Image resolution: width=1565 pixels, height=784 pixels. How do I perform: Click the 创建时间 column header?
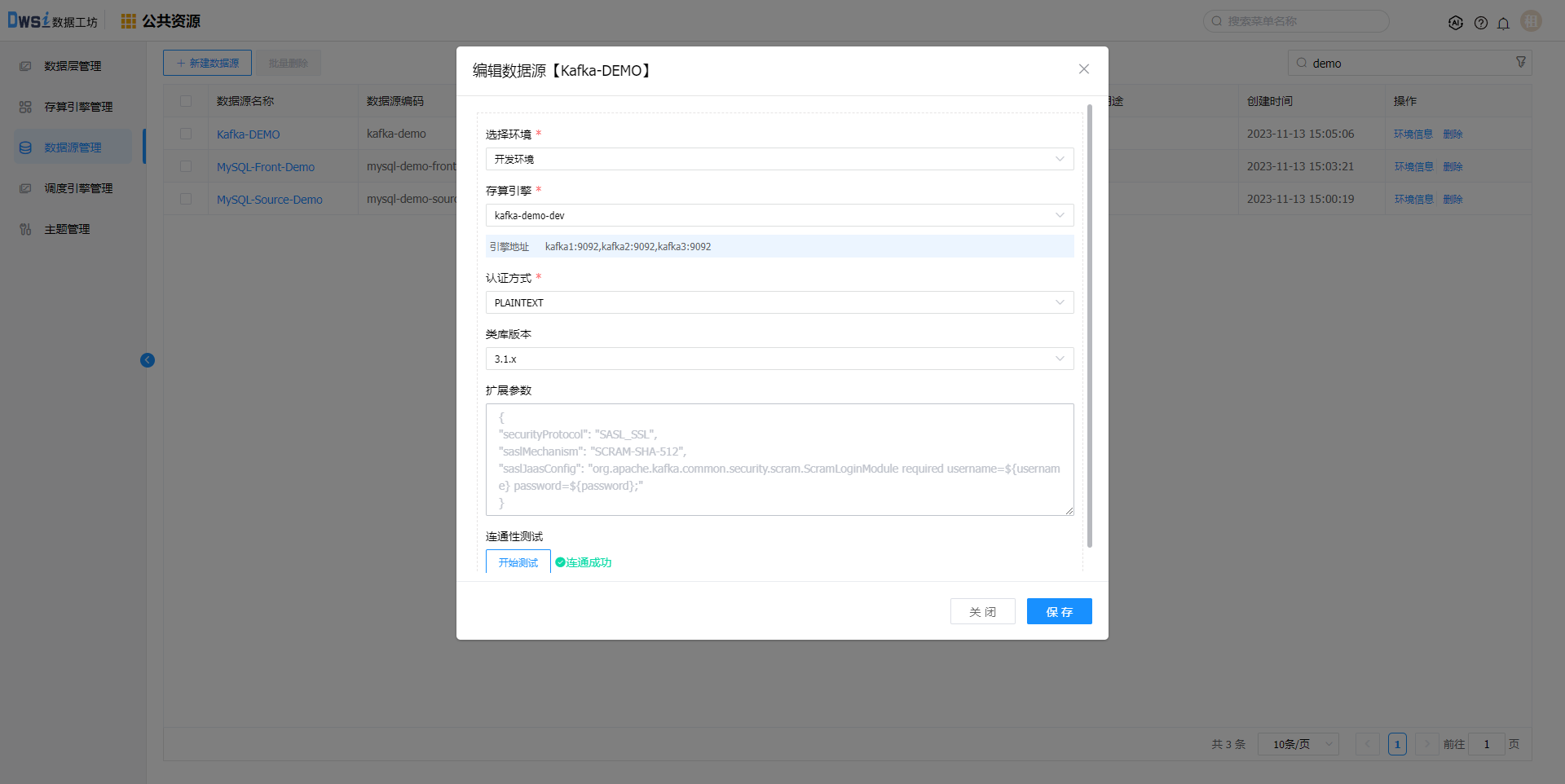(x=1270, y=101)
